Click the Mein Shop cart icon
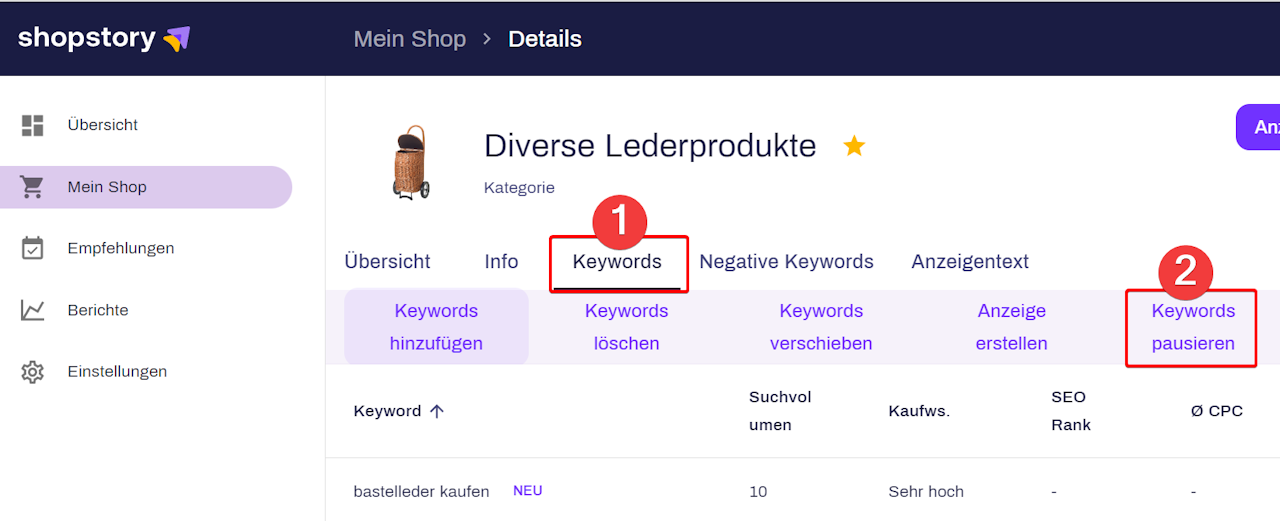 33,187
